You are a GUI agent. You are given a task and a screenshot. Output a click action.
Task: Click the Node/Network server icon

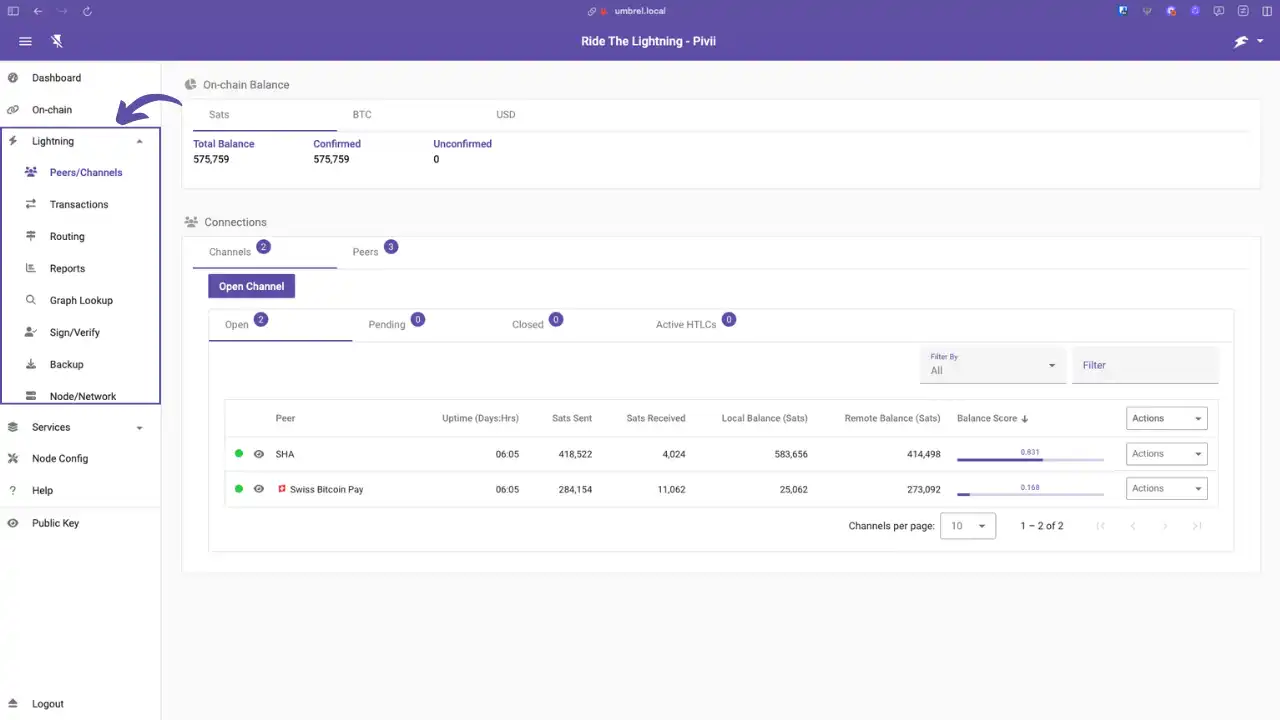coord(31,396)
